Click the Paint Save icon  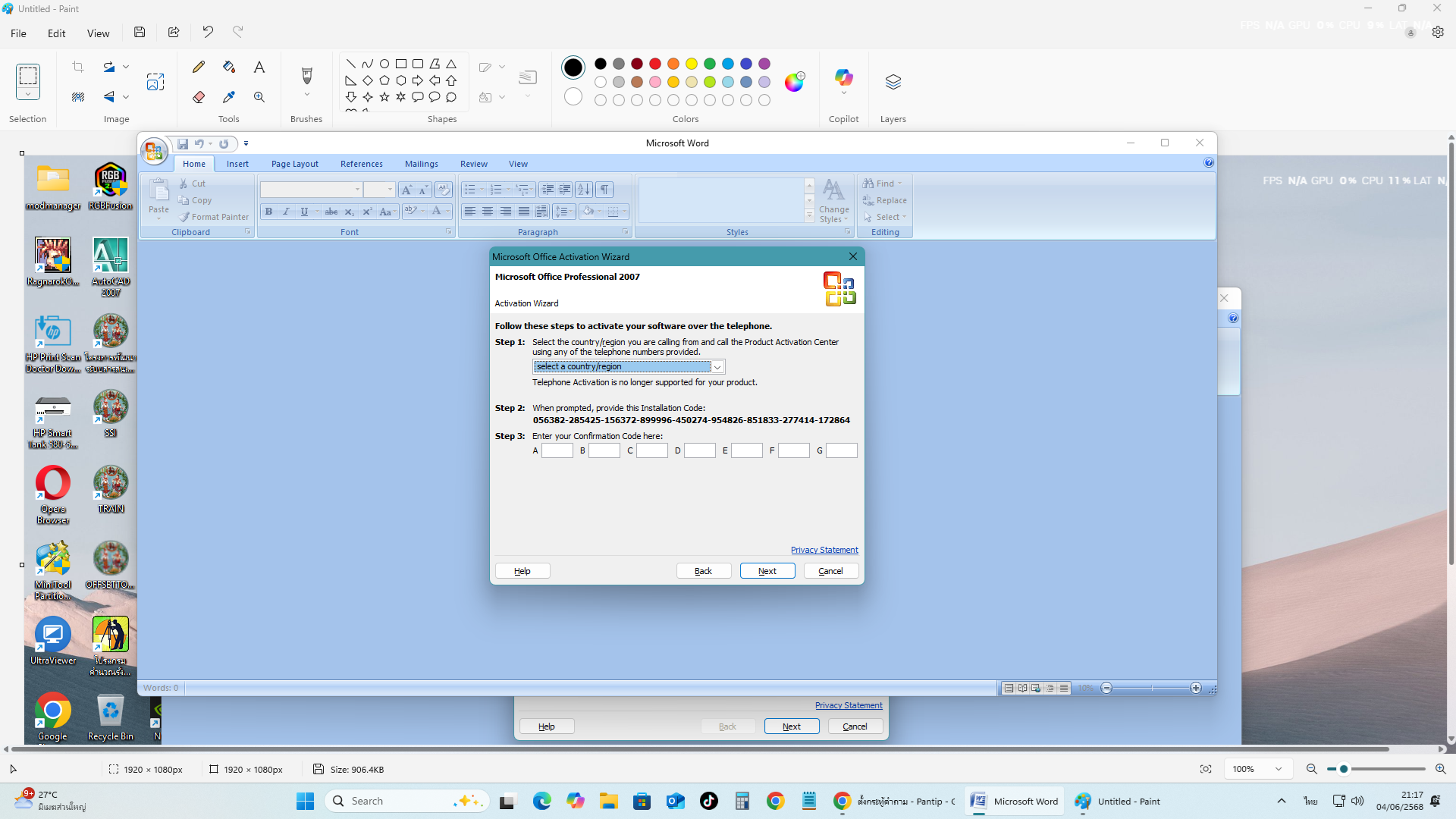pos(140,32)
